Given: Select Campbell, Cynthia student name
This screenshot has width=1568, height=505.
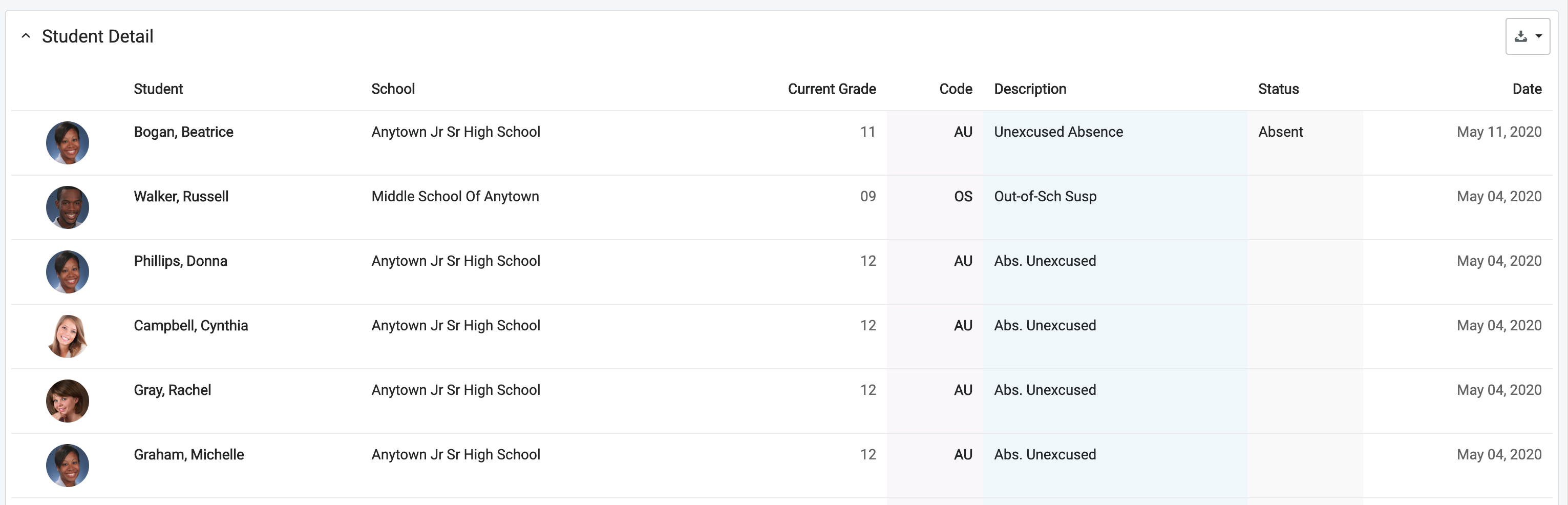Looking at the screenshot, I should point(190,326).
